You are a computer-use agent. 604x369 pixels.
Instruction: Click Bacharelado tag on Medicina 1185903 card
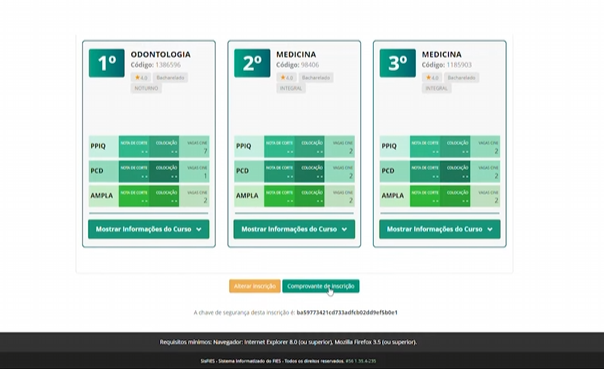[461, 77]
